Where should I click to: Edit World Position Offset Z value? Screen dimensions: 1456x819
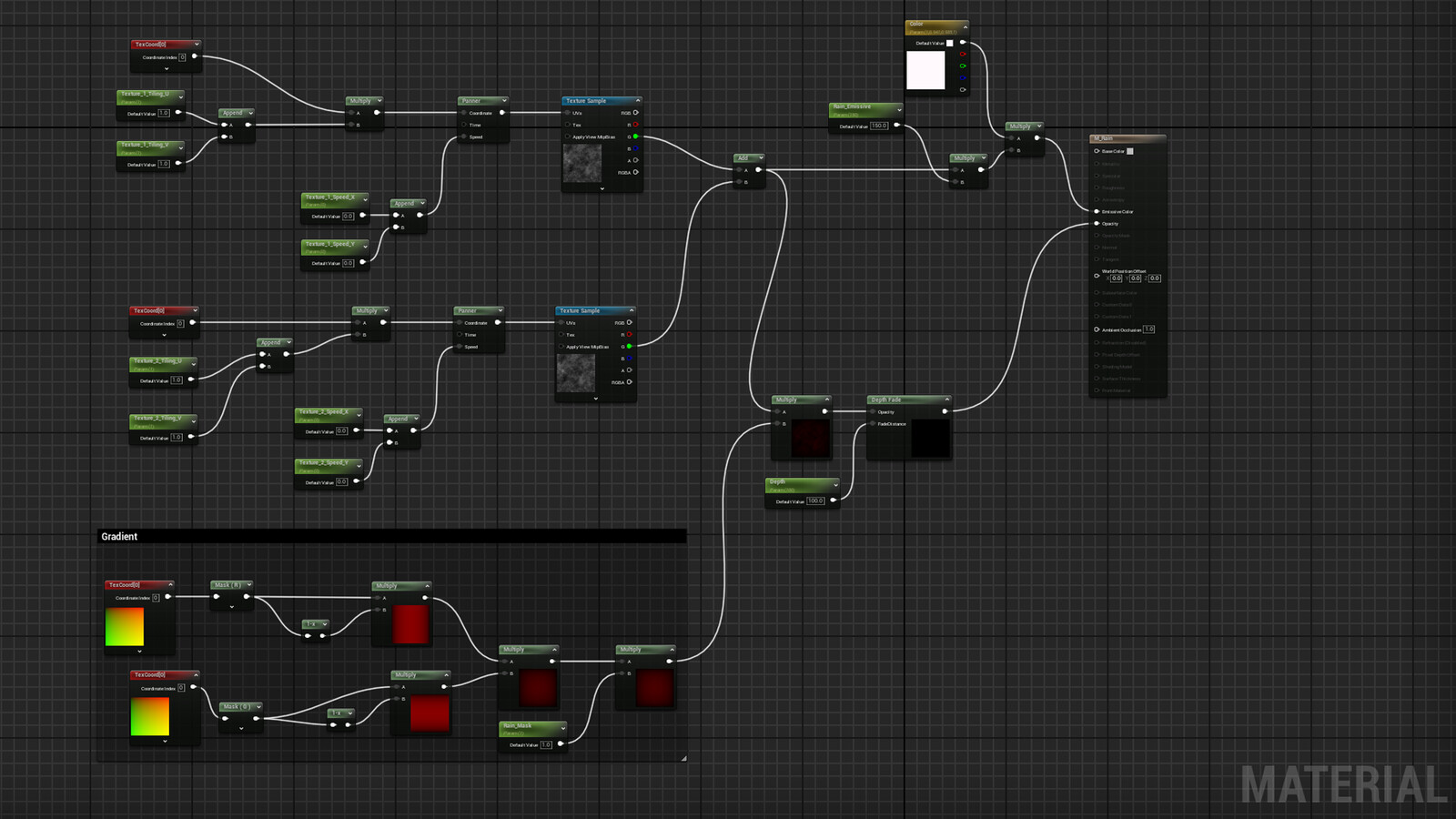[1155, 278]
